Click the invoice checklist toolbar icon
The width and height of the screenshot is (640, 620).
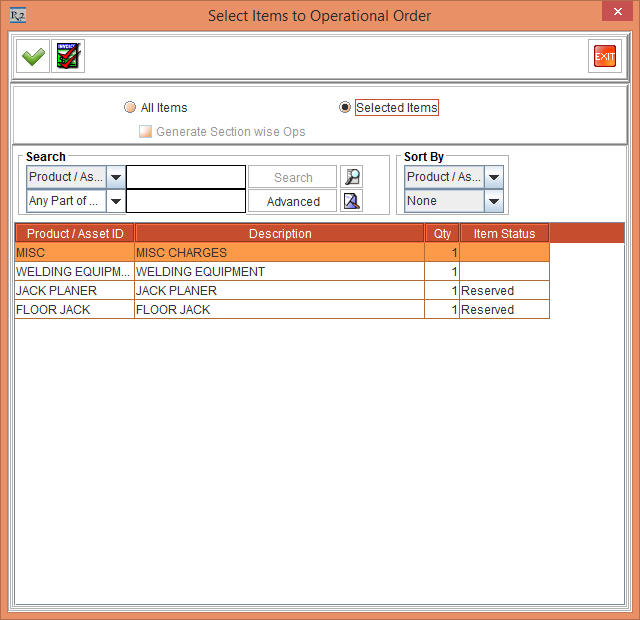[68, 57]
